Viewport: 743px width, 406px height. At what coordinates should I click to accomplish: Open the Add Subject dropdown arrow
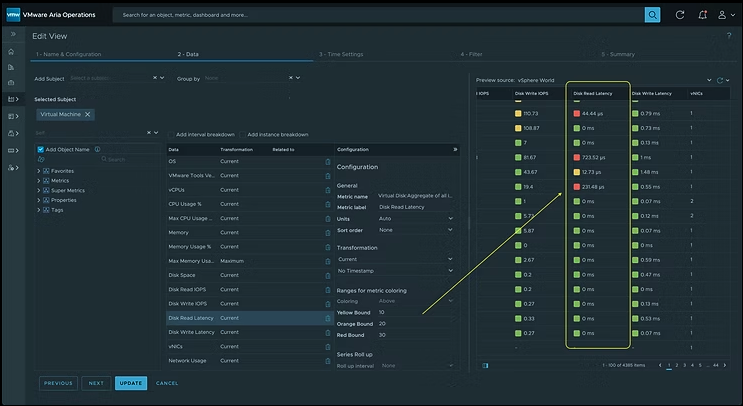162,78
